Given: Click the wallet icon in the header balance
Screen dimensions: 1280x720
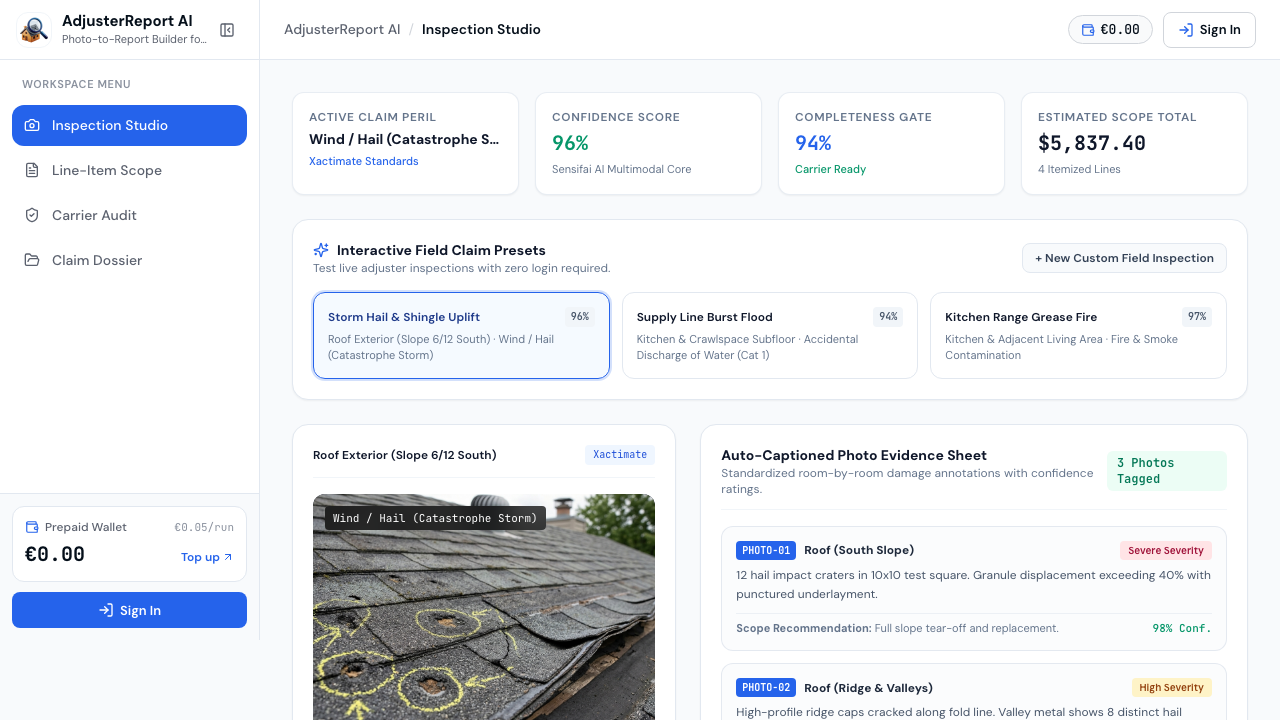Looking at the screenshot, I should (1088, 30).
